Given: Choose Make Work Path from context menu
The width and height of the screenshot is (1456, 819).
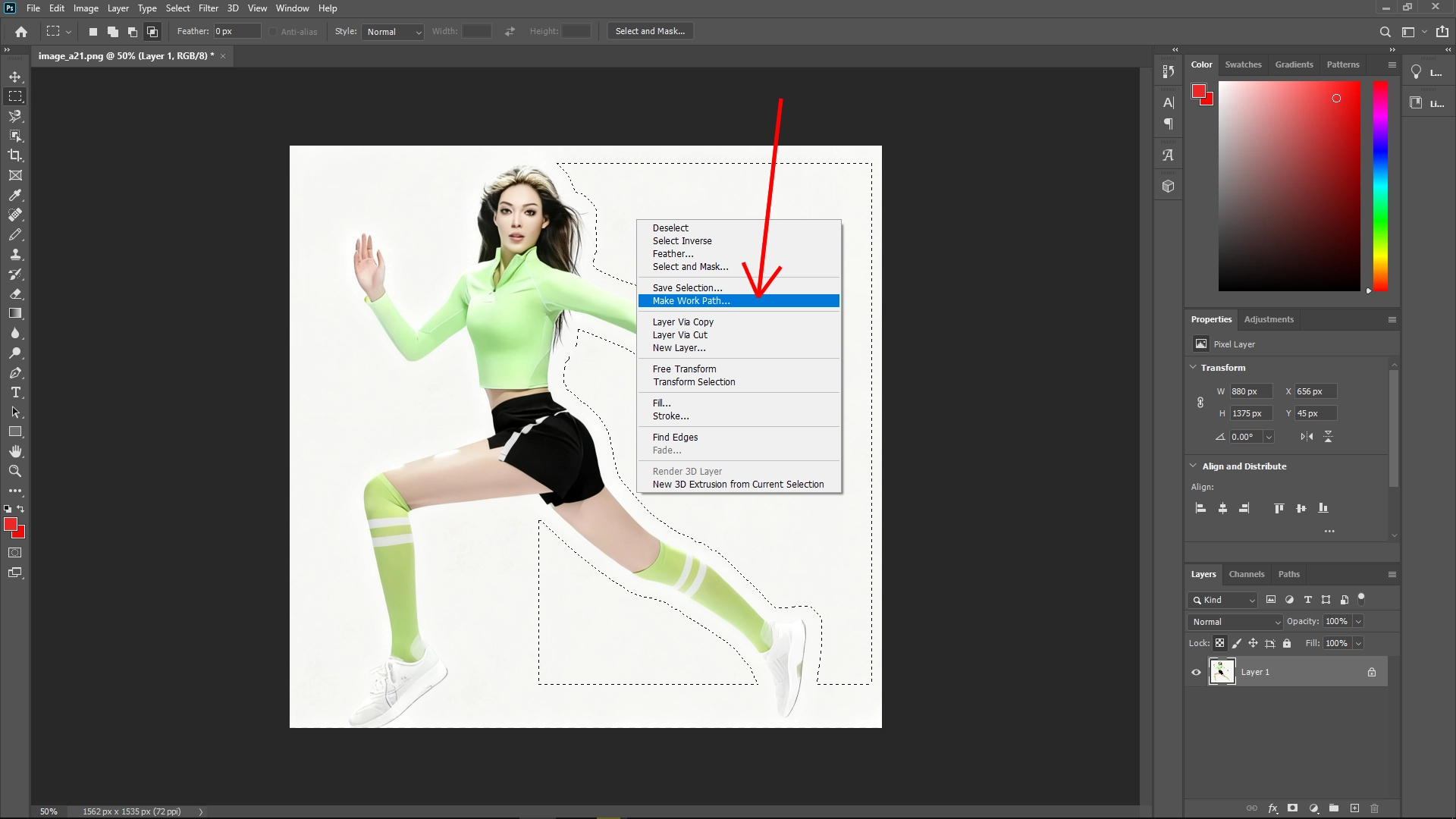Looking at the screenshot, I should (690, 301).
